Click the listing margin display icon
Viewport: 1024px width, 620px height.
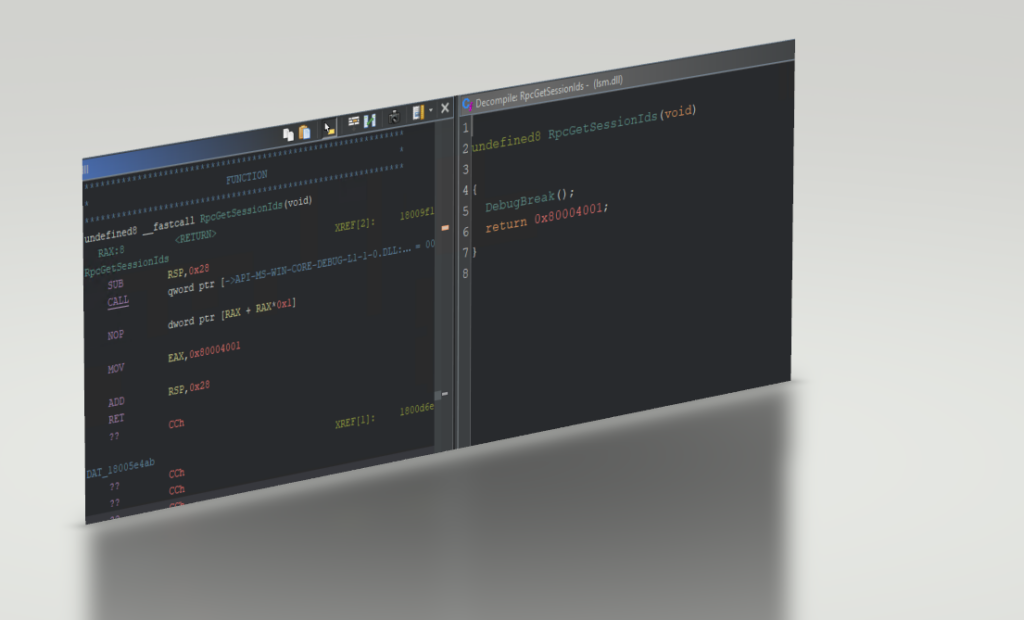(419, 113)
